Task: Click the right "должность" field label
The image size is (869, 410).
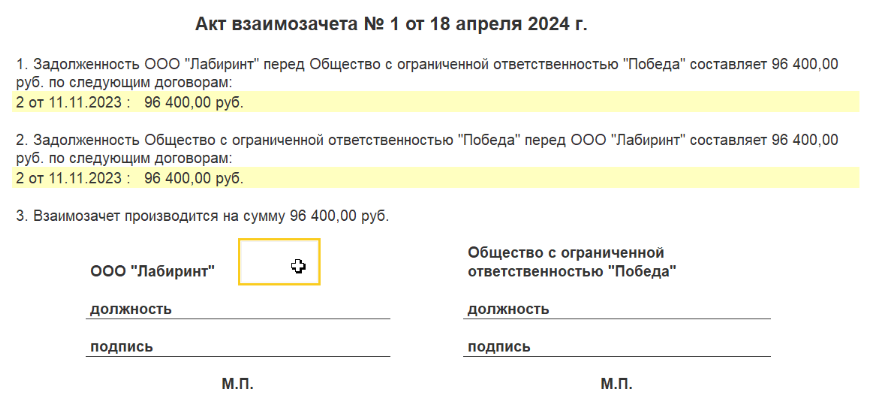Action: (x=508, y=309)
